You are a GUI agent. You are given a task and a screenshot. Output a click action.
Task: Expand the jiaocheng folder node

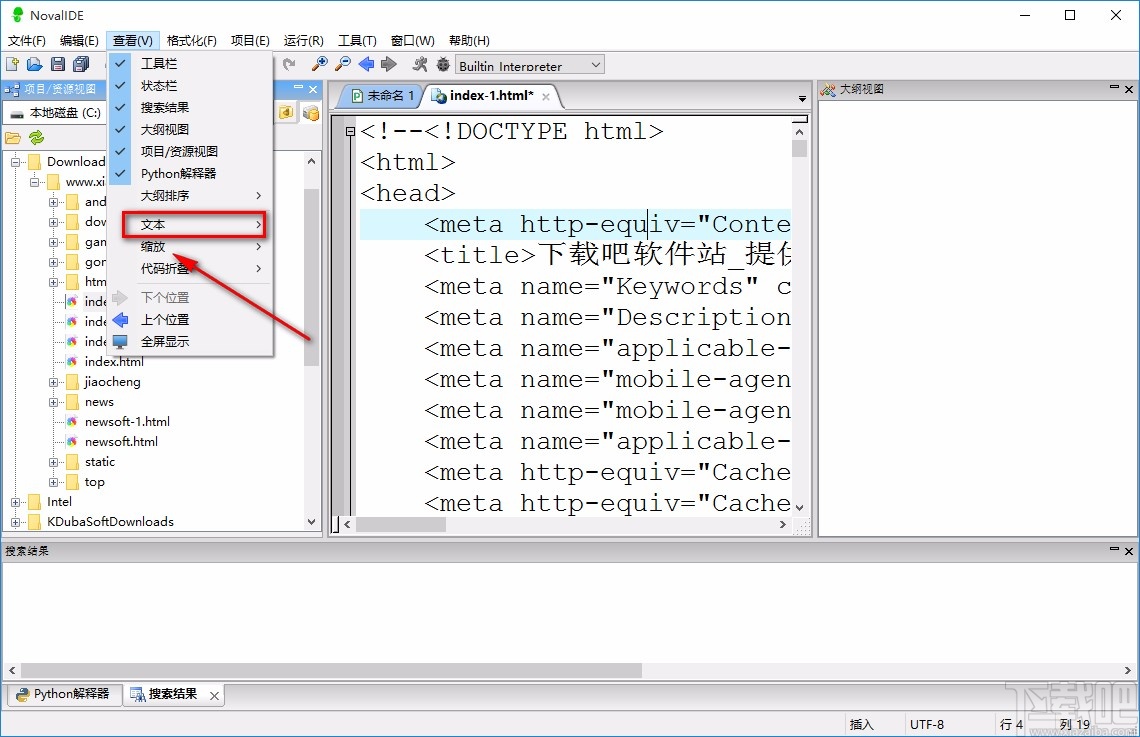(53, 382)
